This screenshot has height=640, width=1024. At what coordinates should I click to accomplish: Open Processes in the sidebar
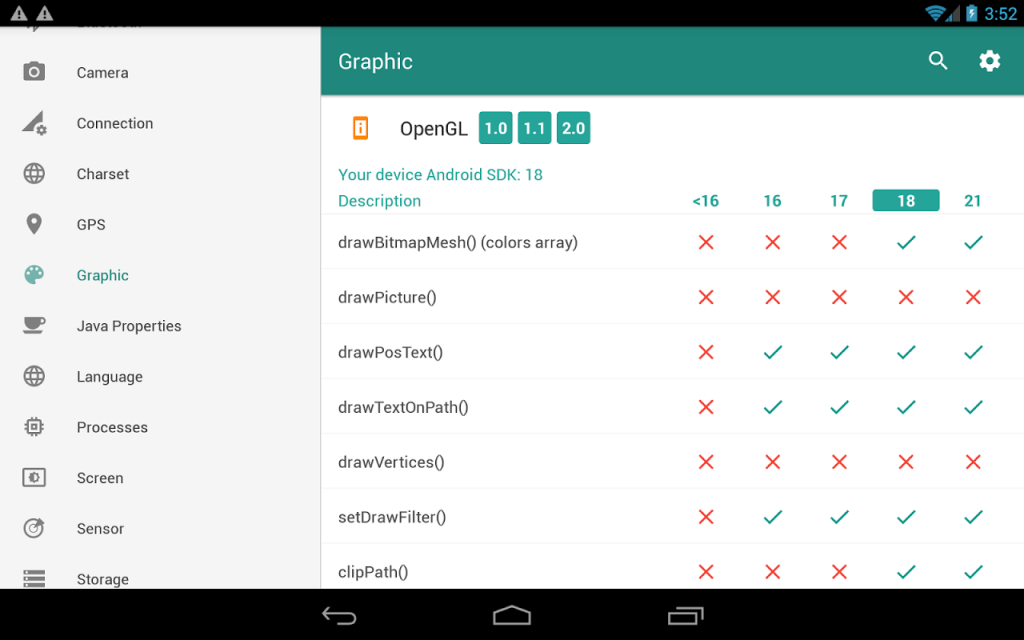160,426
